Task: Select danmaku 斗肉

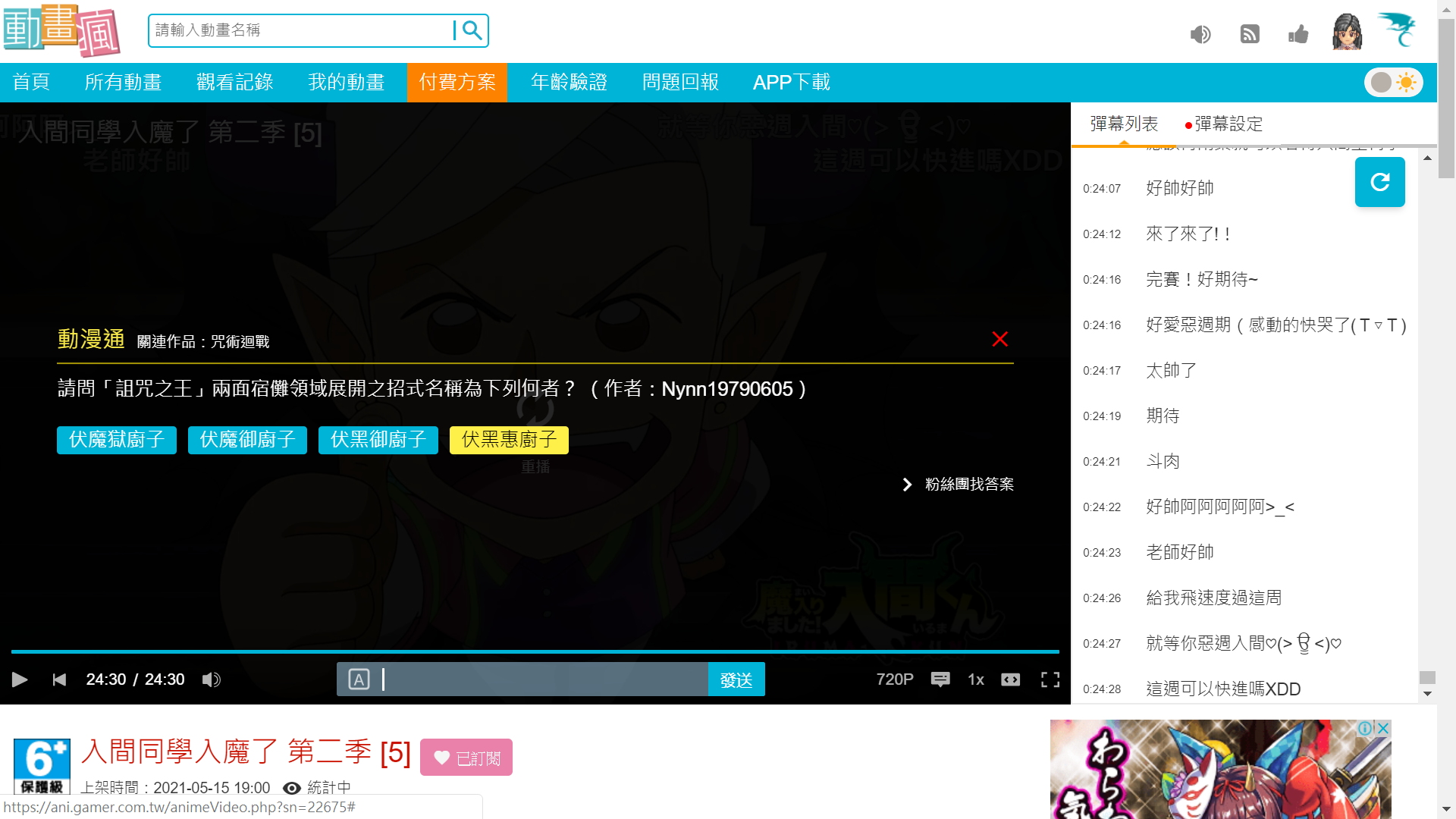Action: click(x=1163, y=461)
